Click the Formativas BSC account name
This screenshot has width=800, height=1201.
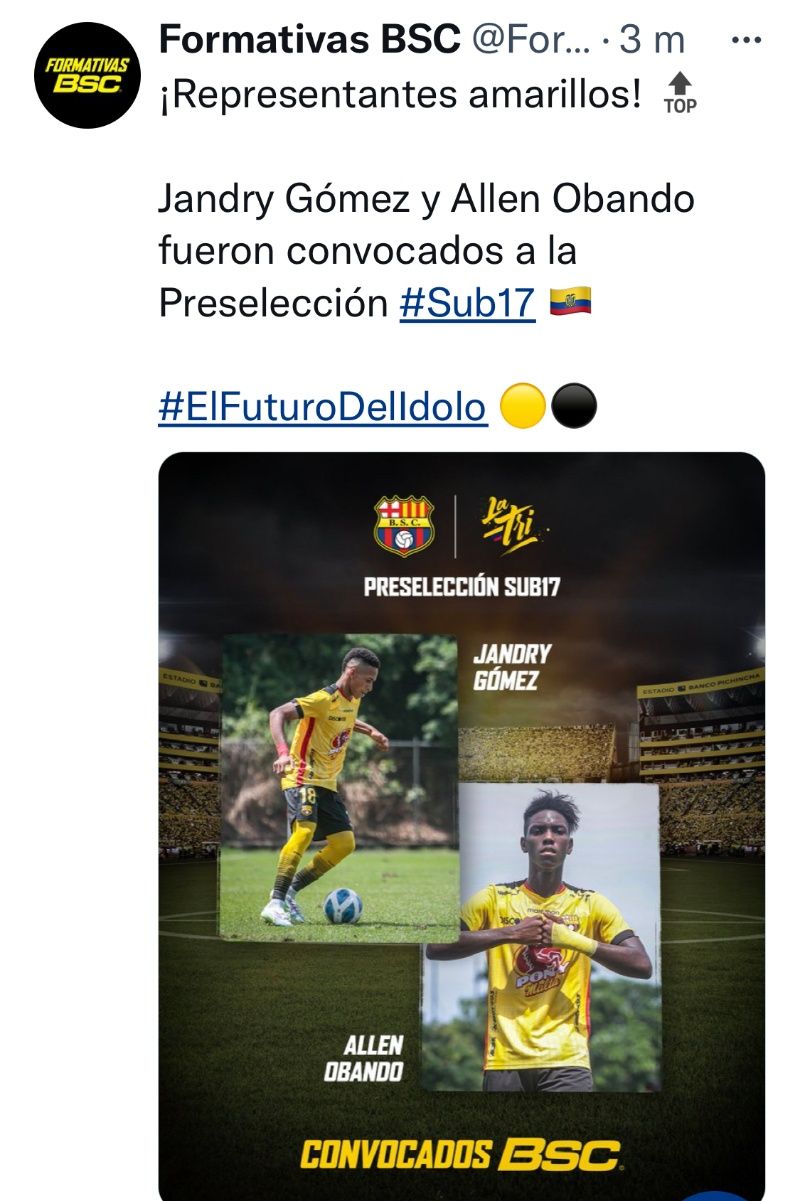(309, 40)
